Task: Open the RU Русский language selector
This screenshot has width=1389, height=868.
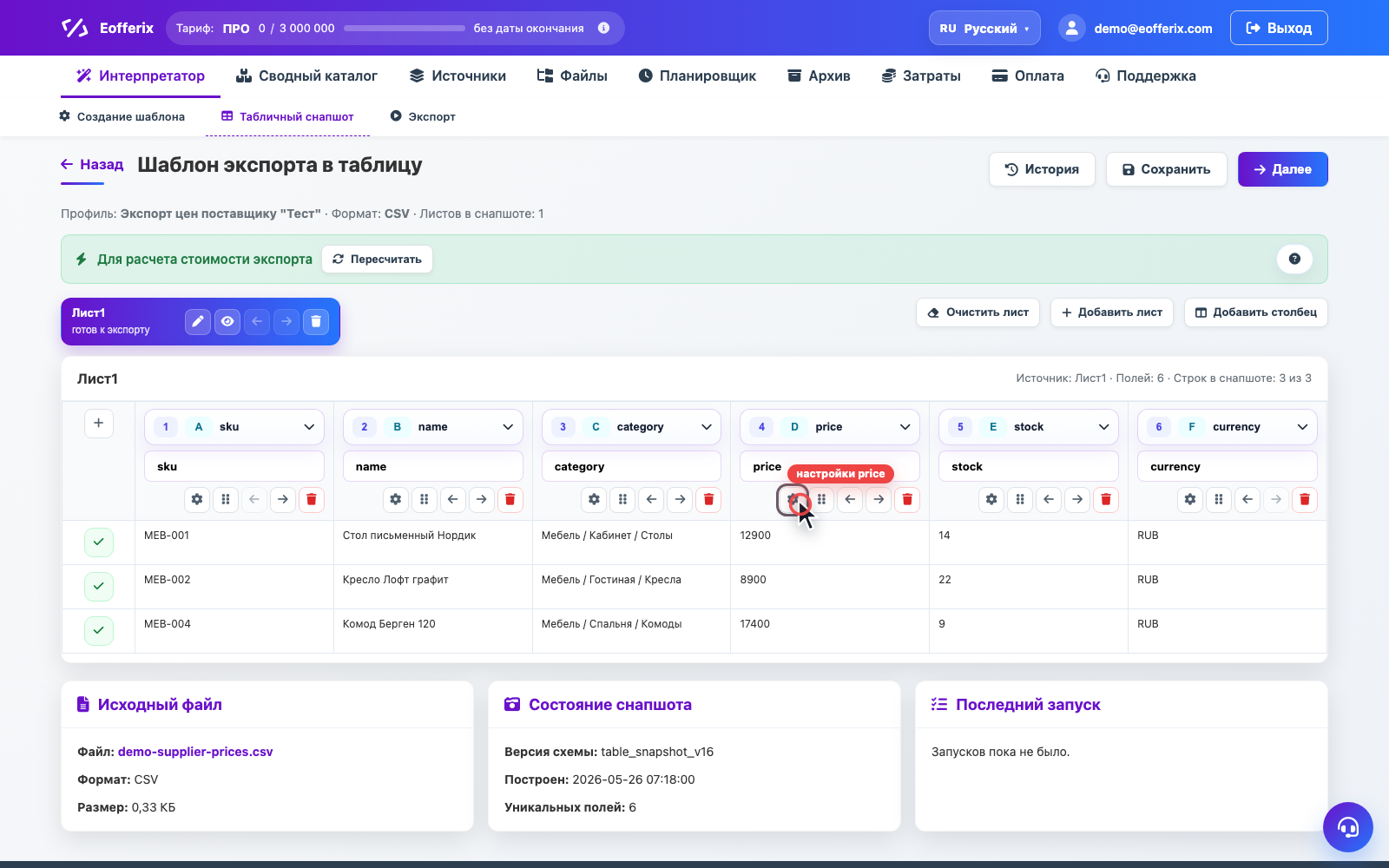Action: pos(984,28)
